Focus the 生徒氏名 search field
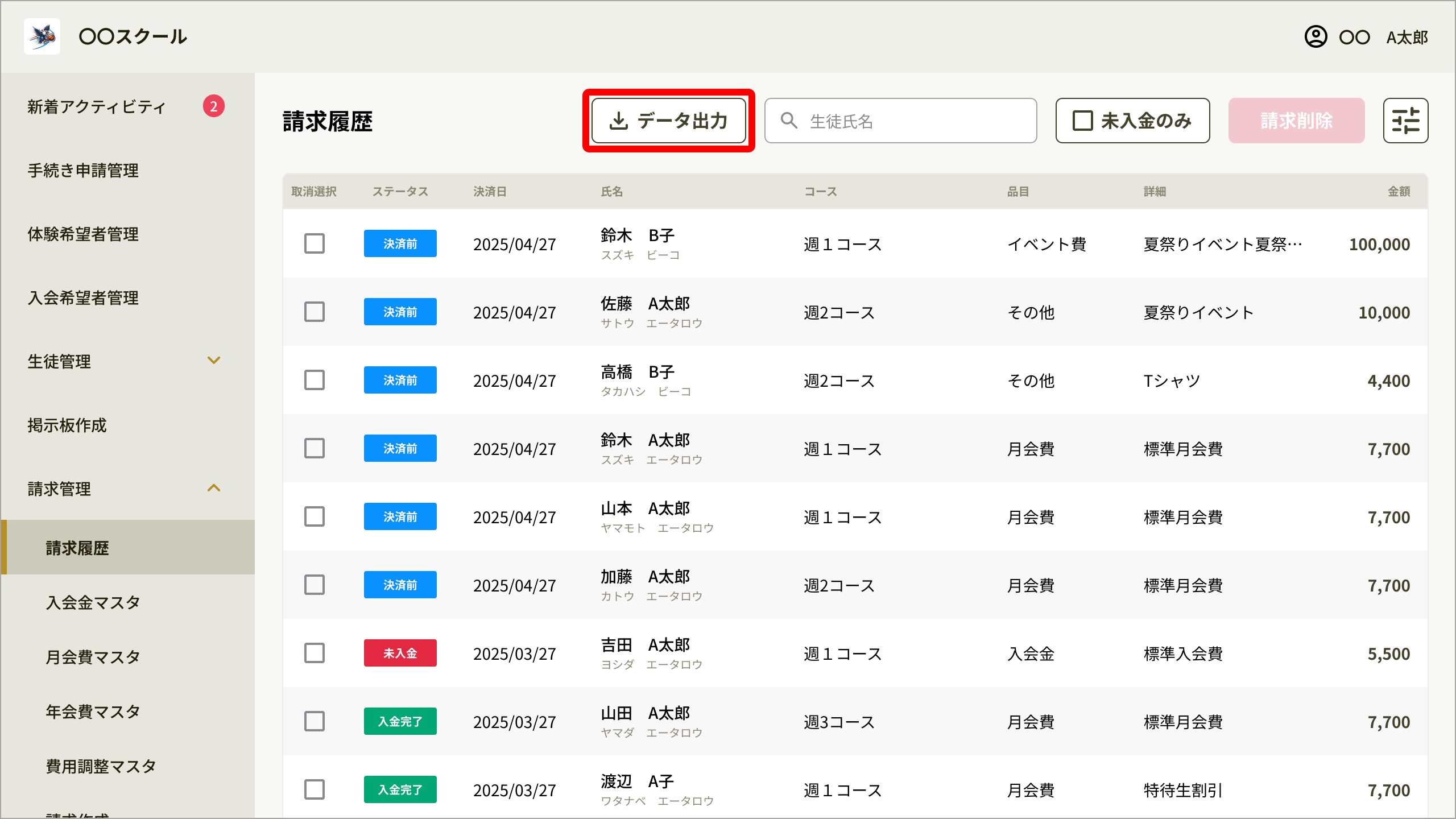 coord(900,121)
